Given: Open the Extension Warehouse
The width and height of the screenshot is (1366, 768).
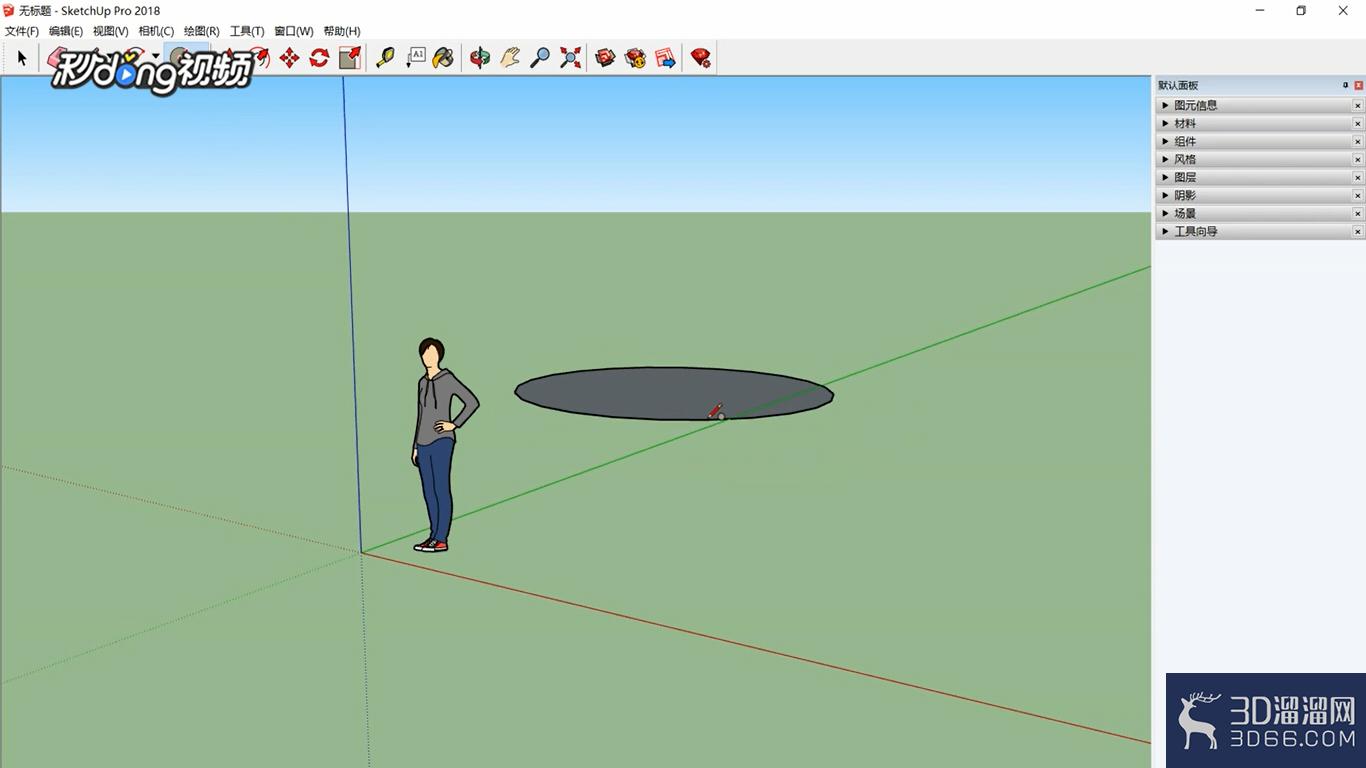Looking at the screenshot, I should pos(635,58).
